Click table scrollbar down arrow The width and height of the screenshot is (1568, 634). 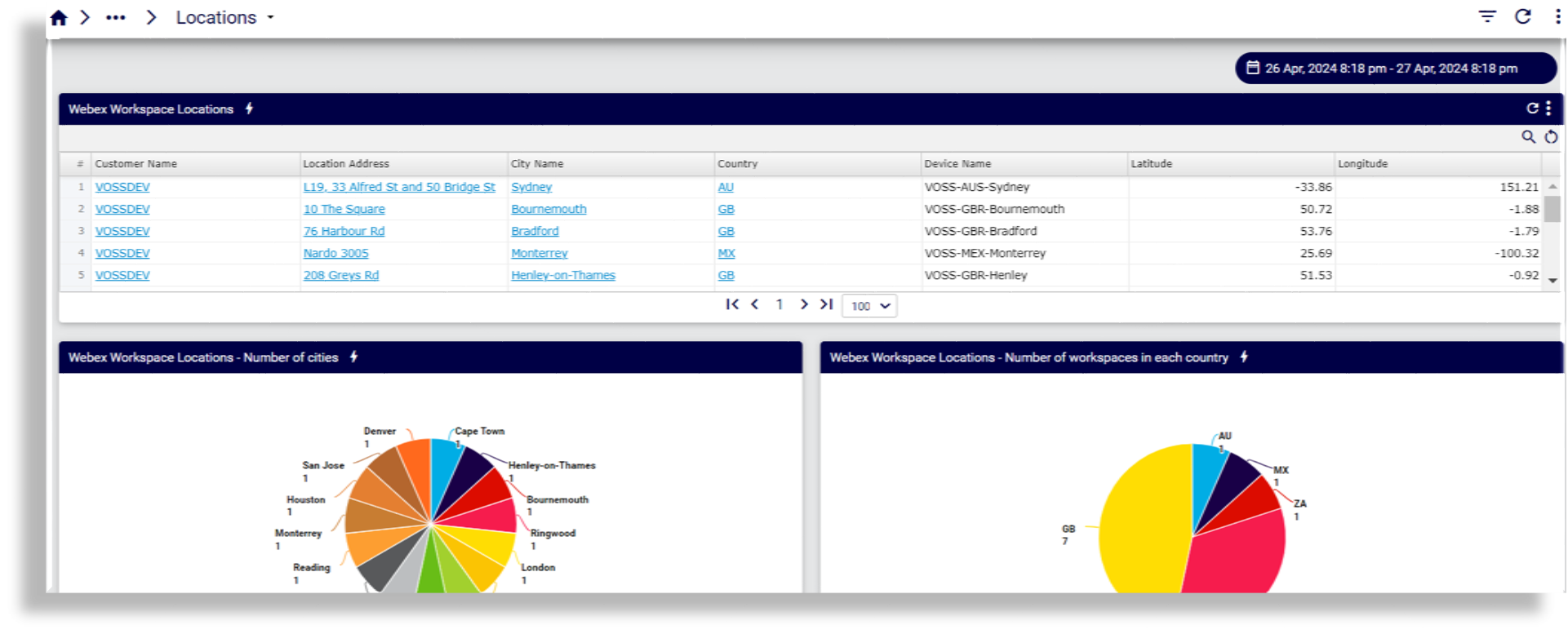(x=1552, y=281)
